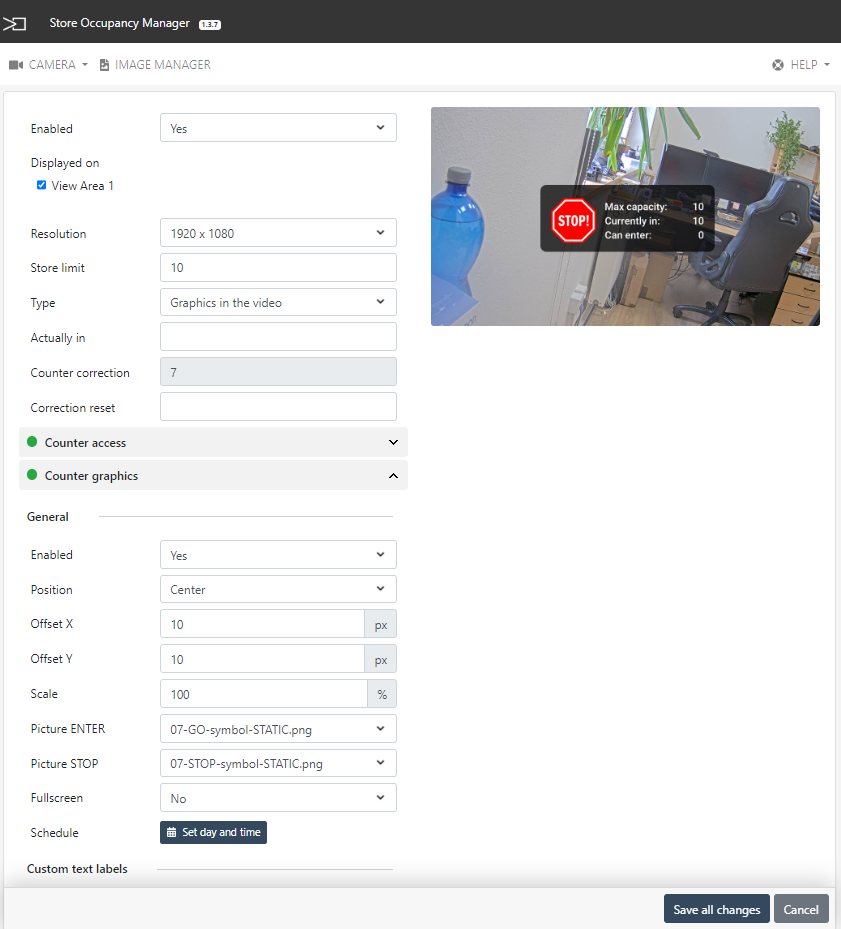This screenshot has height=929, width=841.
Task: Click the camera icon in menu bar
Action: (16, 65)
